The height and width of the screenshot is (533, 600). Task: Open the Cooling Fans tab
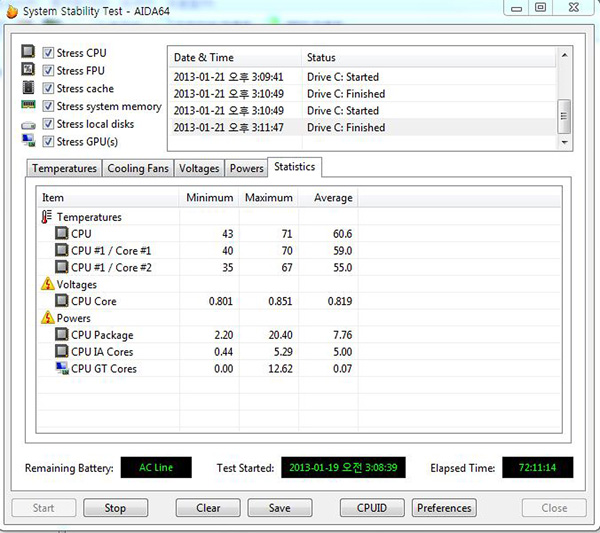pyautogui.click(x=138, y=168)
